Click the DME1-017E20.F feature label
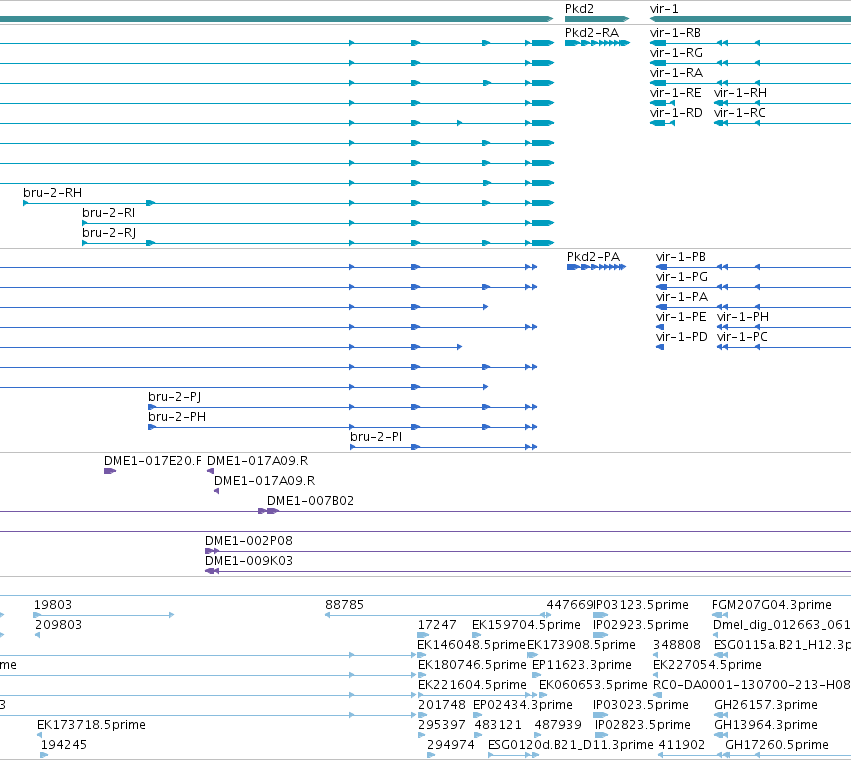Image resolution: width=851 pixels, height=760 pixels. (153, 461)
